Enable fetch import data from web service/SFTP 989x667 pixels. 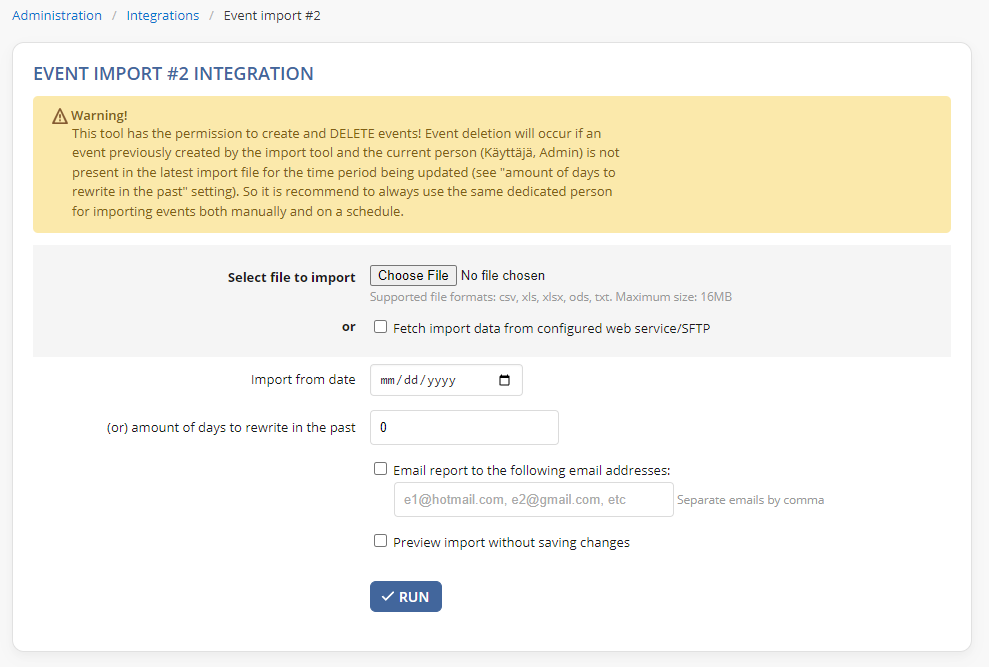pyautogui.click(x=380, y=327)
